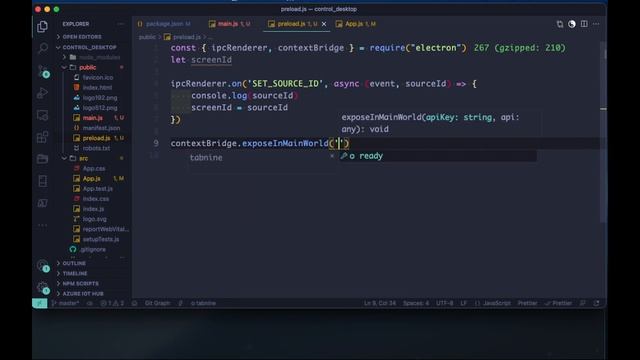640x360 pixels.
Task: Open Source Control view with badge
Action: (x=43, y=71)
